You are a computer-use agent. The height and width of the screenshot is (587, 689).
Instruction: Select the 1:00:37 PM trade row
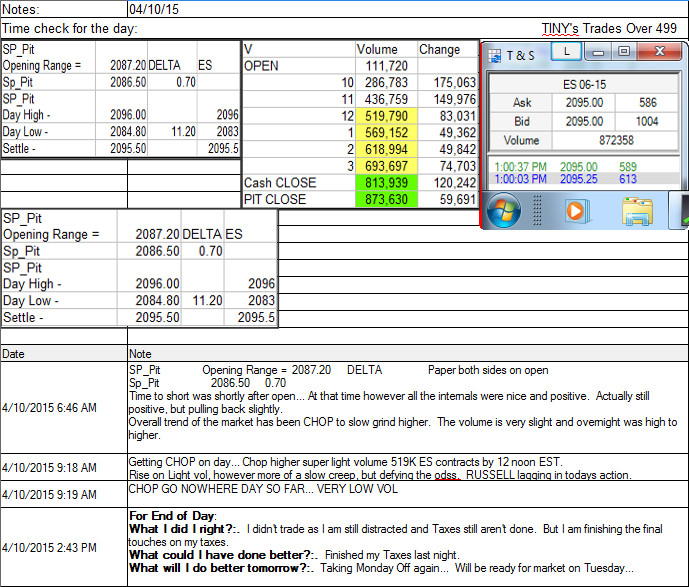[x=584, y=167]
